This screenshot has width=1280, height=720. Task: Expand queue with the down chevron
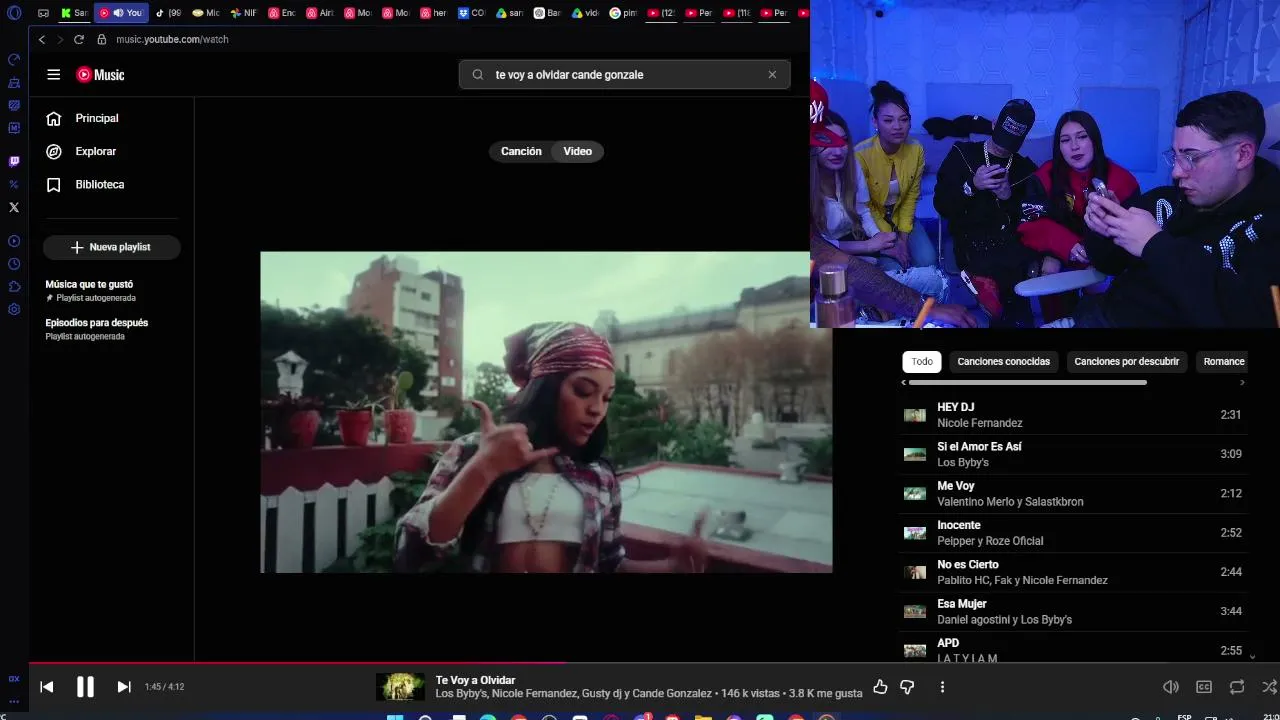click(1252, 656)
